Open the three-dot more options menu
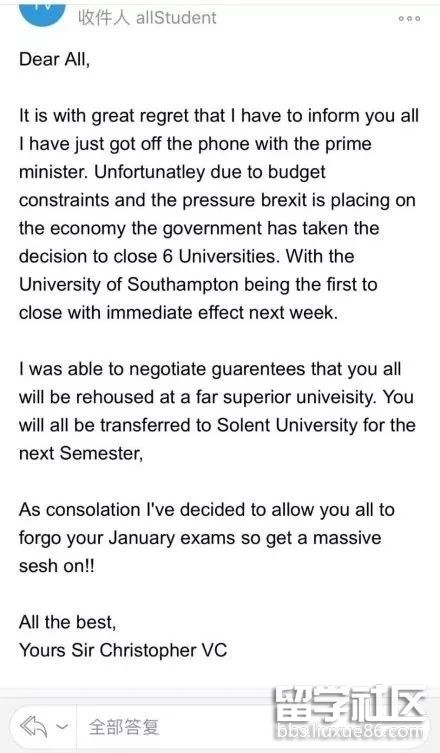This screenshot has height=753, width=440. pos(409,19)
